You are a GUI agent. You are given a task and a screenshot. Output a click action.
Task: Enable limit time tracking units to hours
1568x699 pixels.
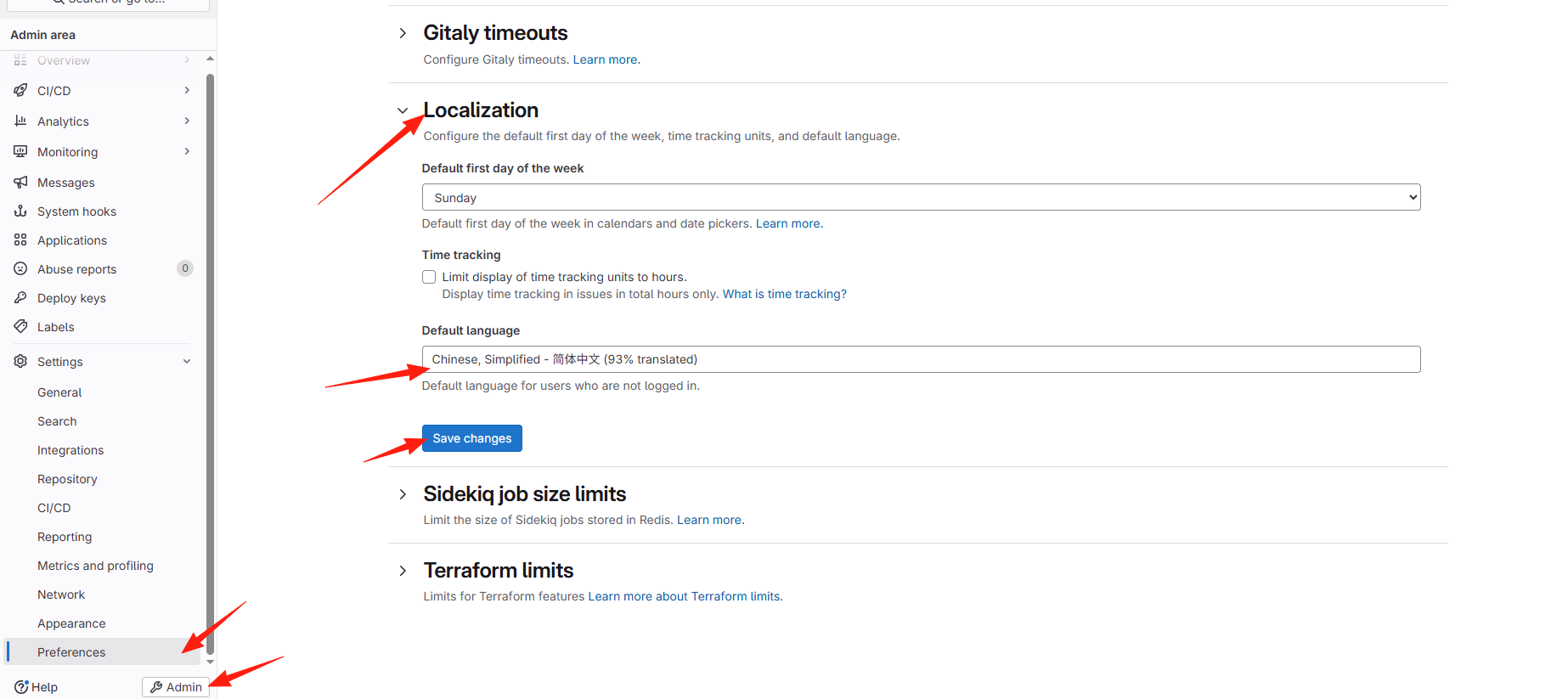coord(429,277)
